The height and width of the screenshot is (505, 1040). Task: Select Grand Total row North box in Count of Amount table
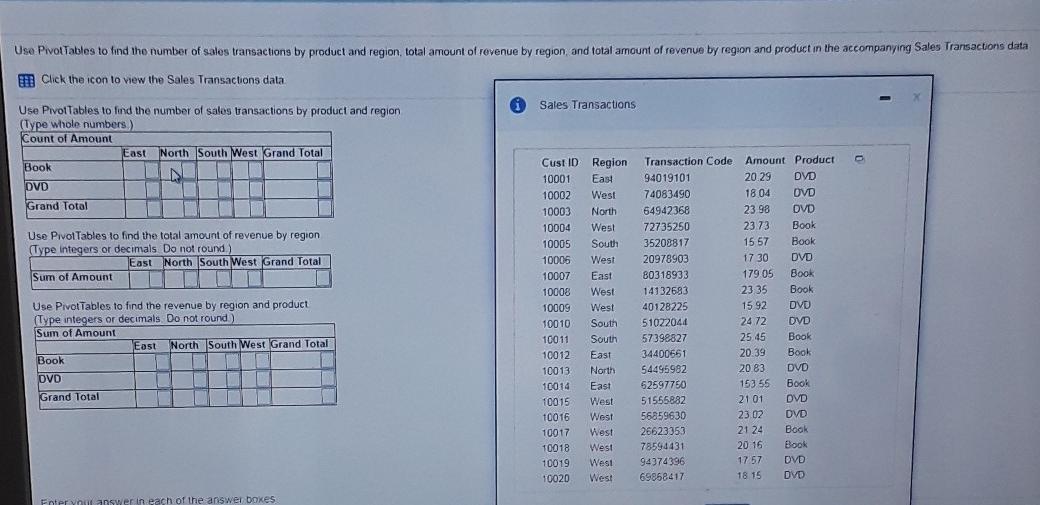(190, 208)
